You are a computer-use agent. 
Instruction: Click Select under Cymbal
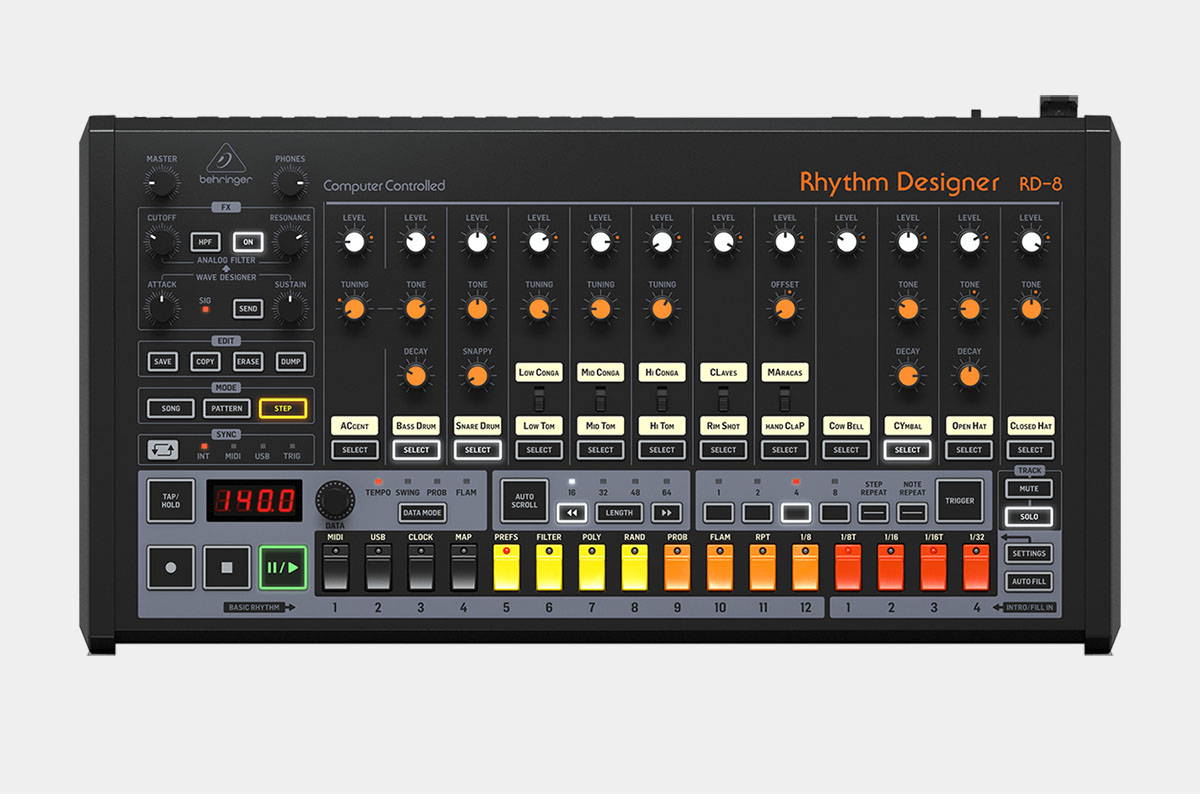(x=908, y=450)
